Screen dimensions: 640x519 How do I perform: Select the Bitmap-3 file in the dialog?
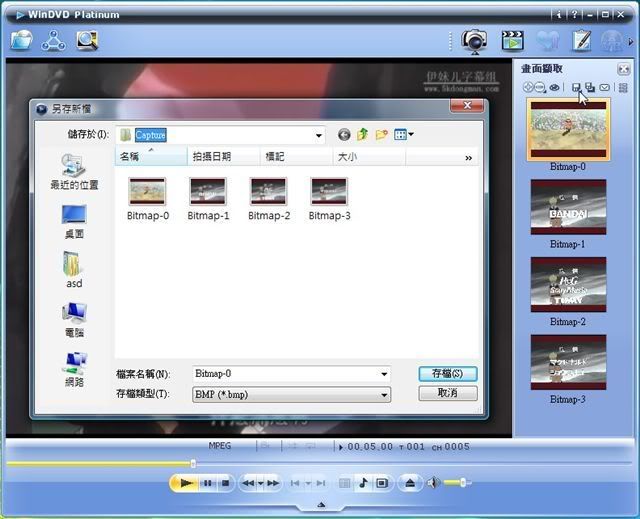tap(329, 199)
